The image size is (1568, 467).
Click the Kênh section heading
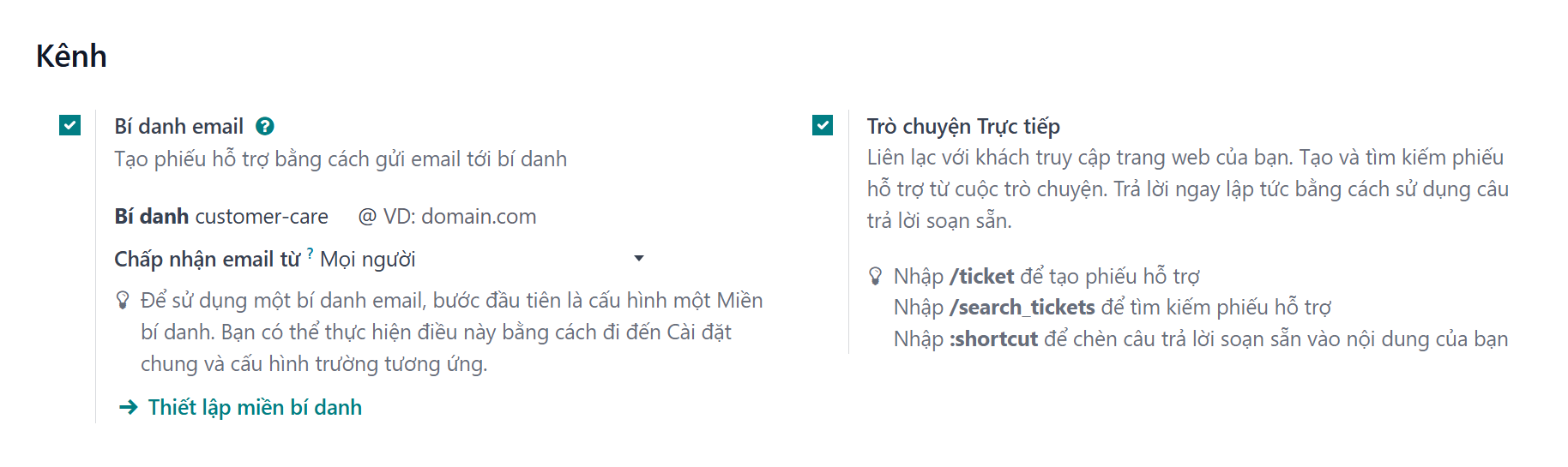[x=71, y=57]
